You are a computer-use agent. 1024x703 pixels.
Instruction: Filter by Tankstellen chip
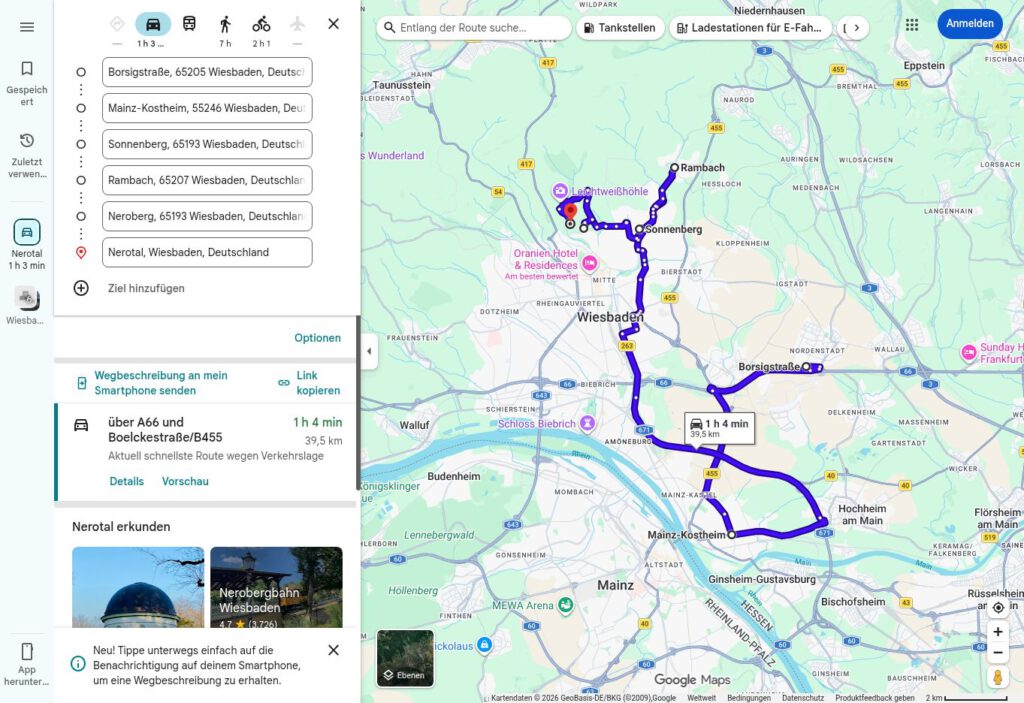tap(620, 28)
